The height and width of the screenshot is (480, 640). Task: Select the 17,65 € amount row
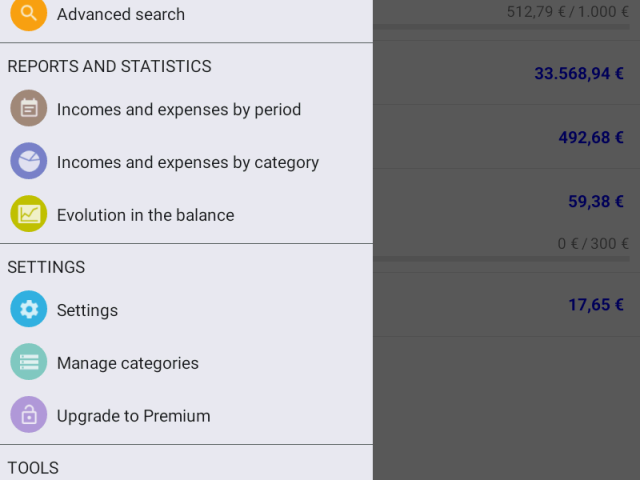[x=507, y=304]
